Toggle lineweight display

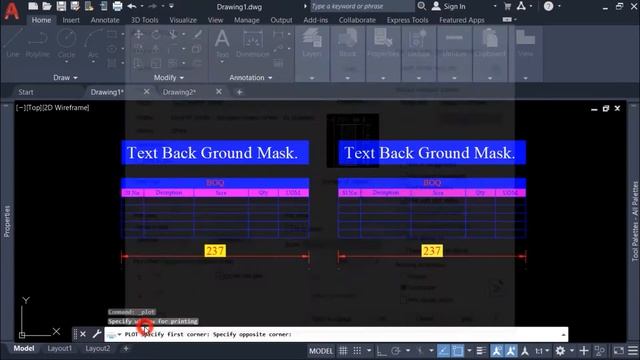(481, 351)
